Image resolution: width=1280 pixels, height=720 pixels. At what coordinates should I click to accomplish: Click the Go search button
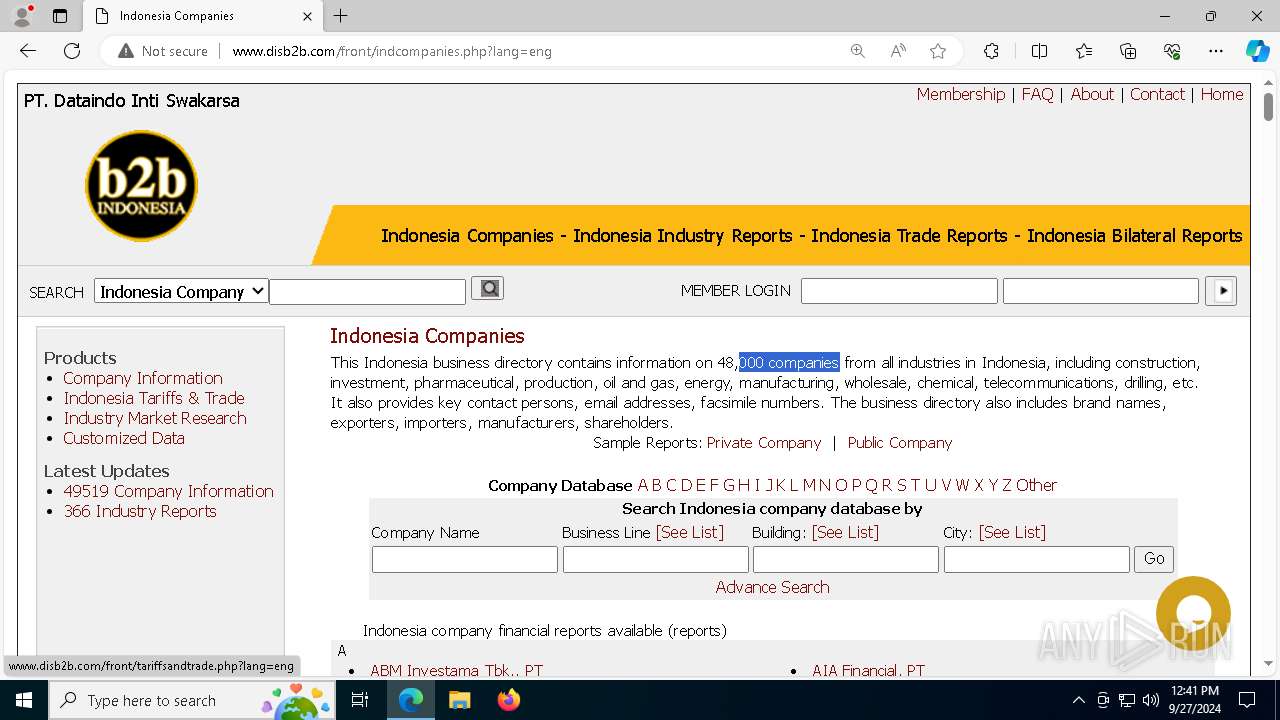coord(1154,559)
